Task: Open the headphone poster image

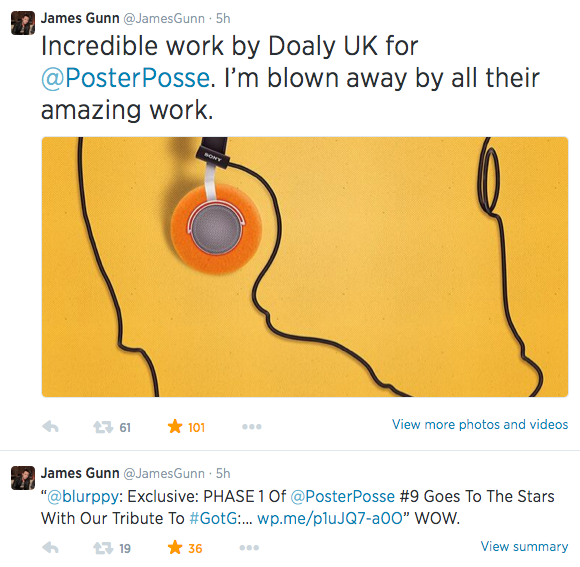Action: tap(305, 267)
